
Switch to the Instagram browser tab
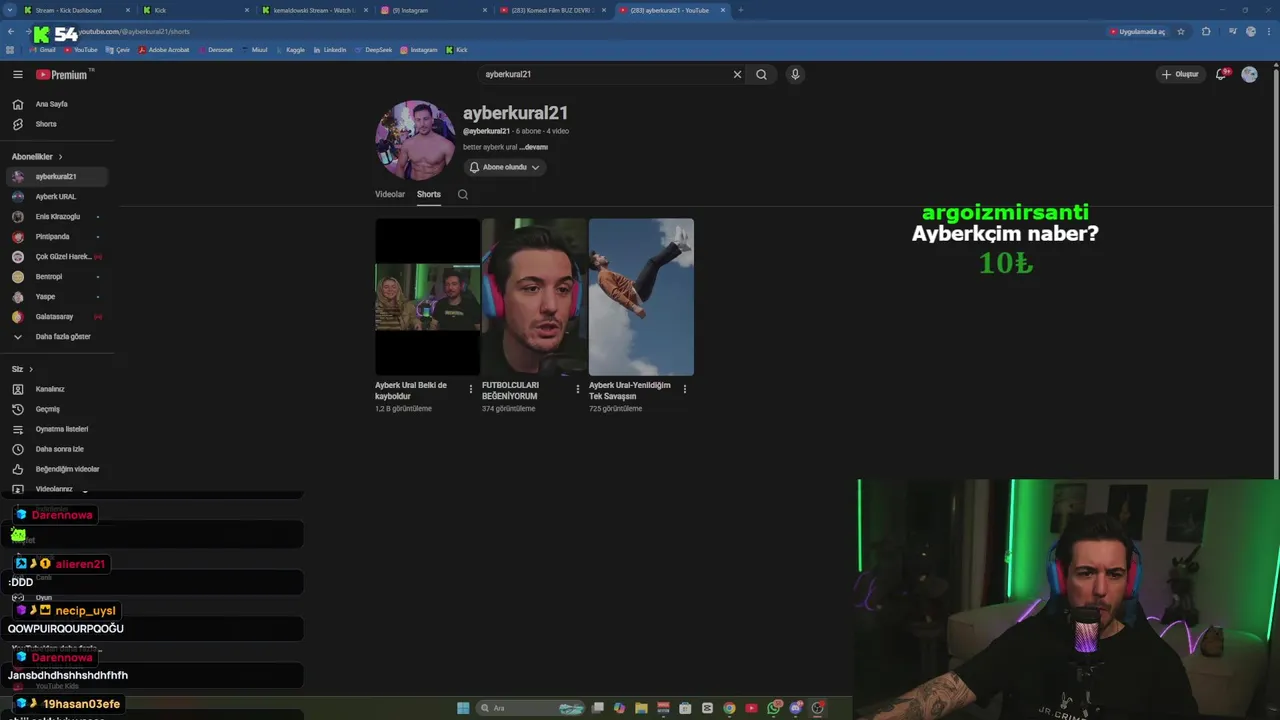point(434,10)
